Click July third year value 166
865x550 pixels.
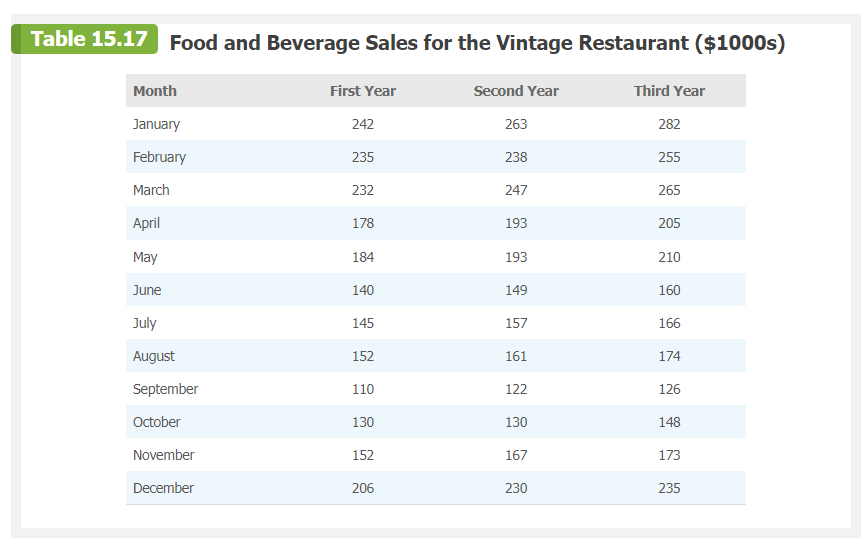669,323
